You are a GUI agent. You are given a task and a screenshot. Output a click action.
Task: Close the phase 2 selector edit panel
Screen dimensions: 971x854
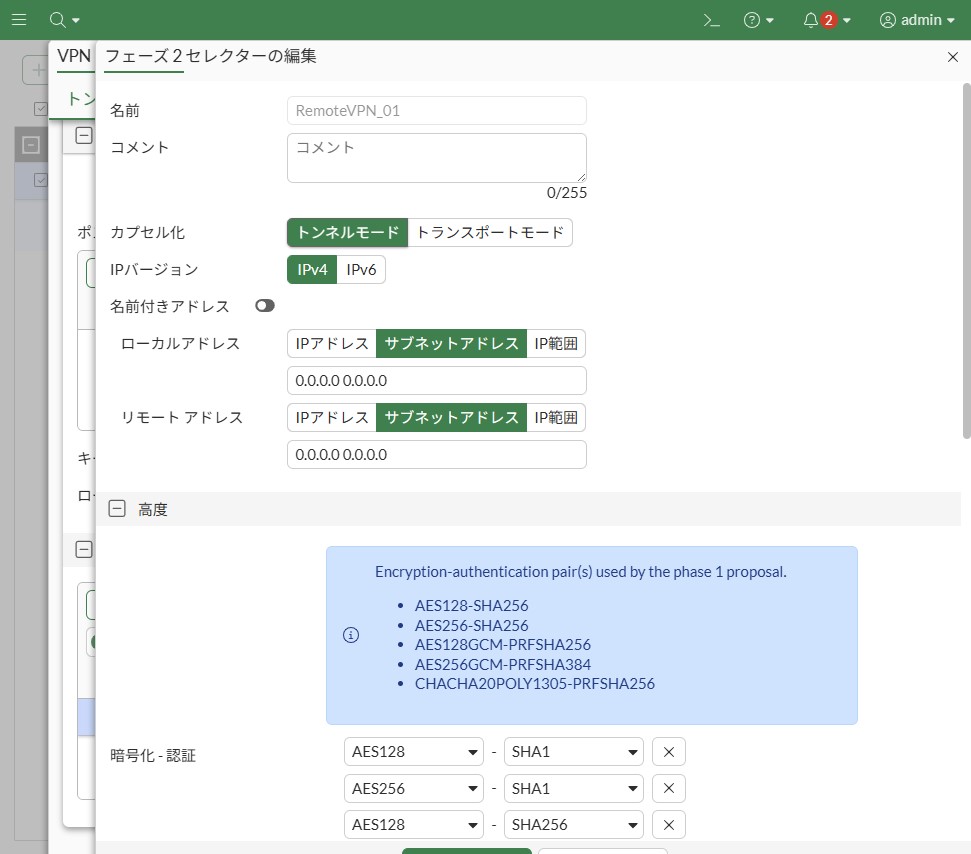(953, 57)
